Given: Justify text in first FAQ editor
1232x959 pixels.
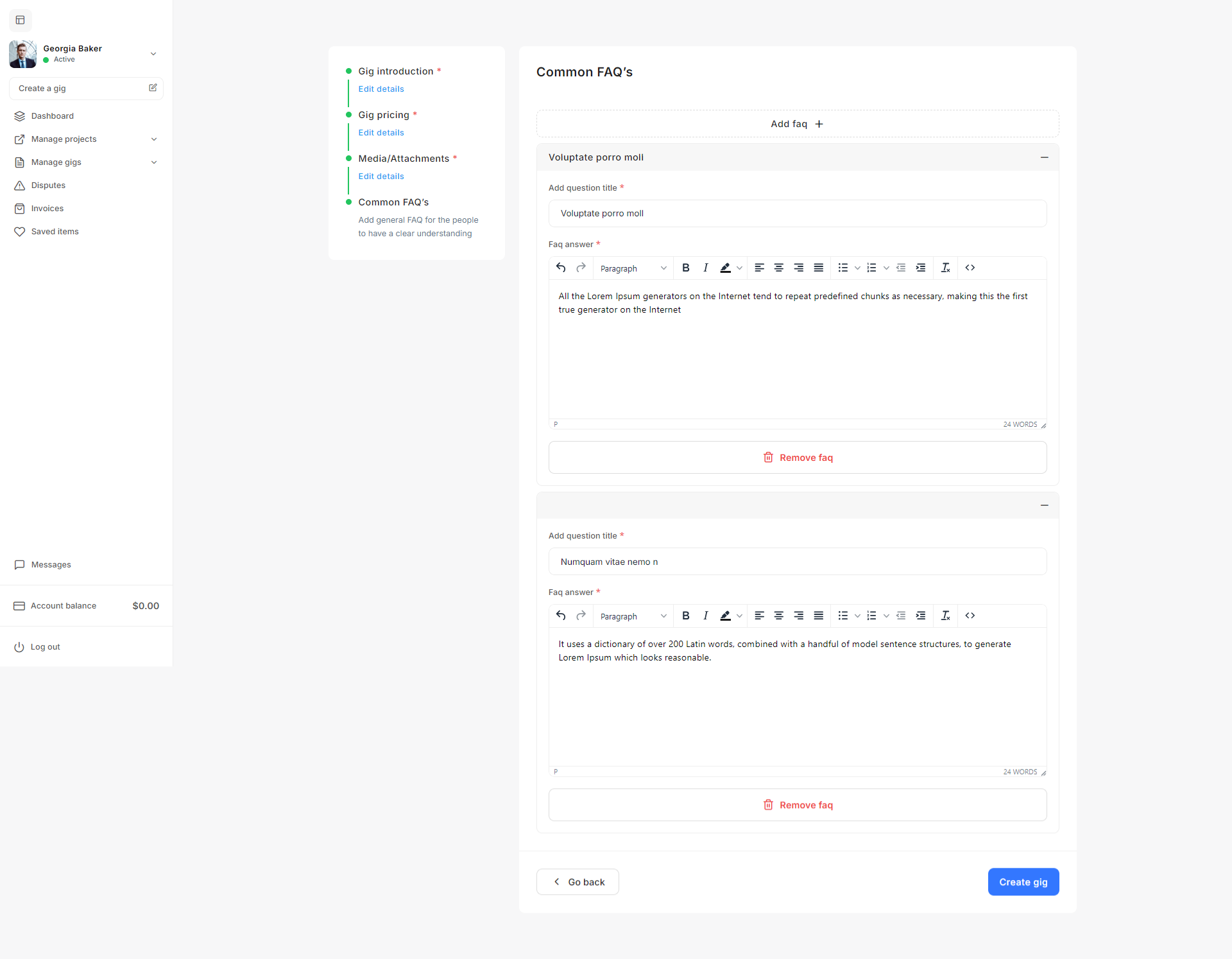Looking at the screenshot, I should click(x=818, y=268).
